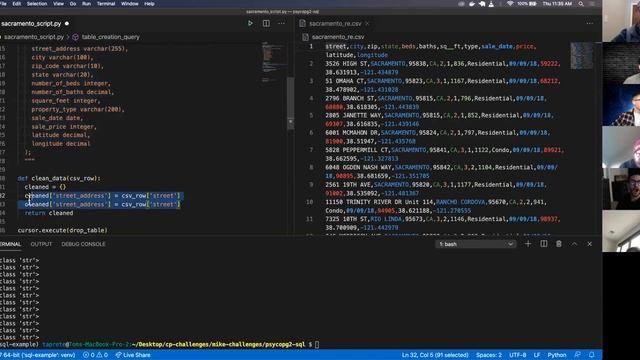Viewport: 640px width, 360px height.
Task: Click the left editor vertical scrollbar
Action: click(x=291, y=103)
